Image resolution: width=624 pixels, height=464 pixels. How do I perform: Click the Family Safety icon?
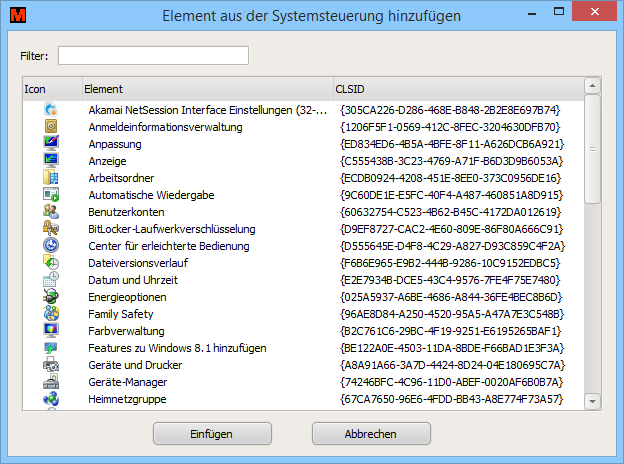tap(51, 313)
